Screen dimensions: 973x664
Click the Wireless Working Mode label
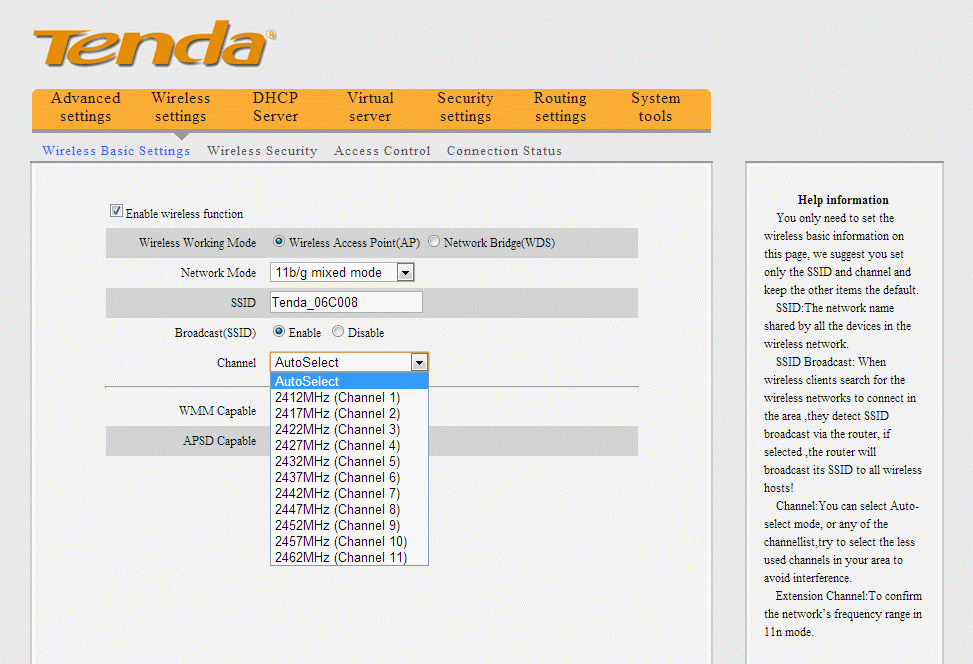[x=197, y=243]
